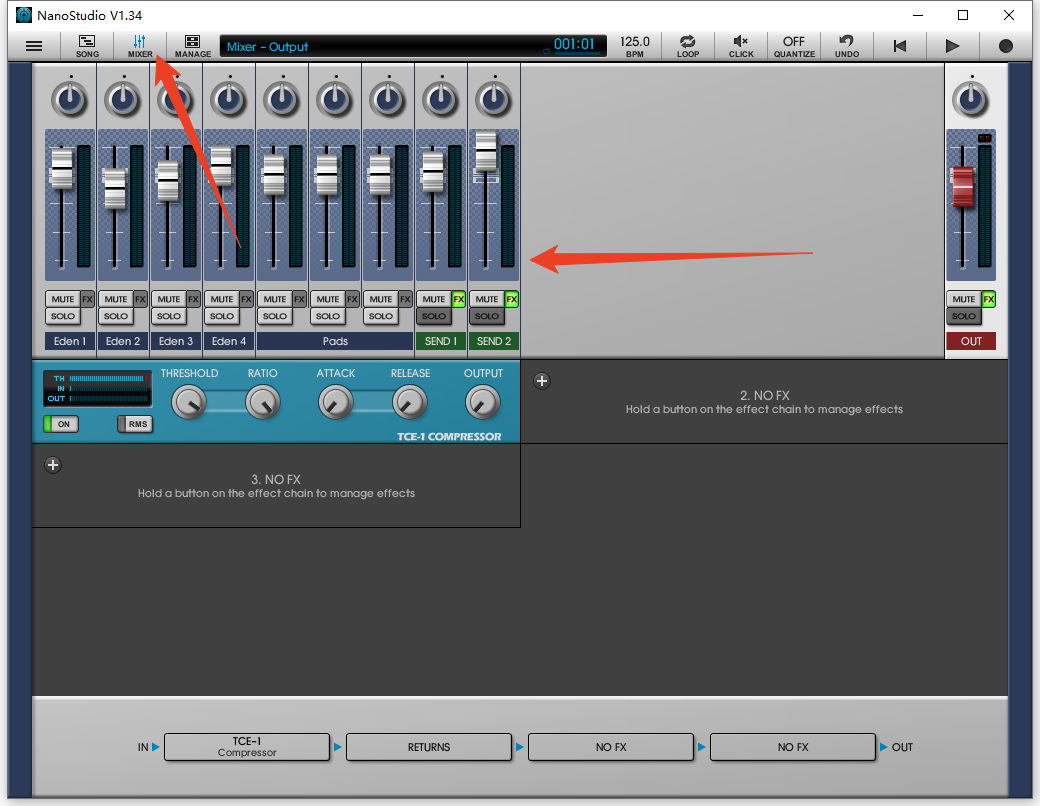
Task: Open the Manage screen
Action: [x=193, y=46]
